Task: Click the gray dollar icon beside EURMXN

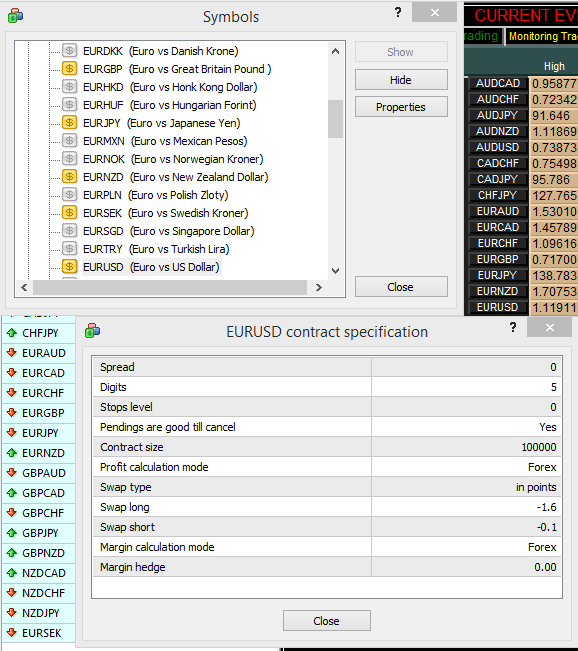Action: coord(69,141)
